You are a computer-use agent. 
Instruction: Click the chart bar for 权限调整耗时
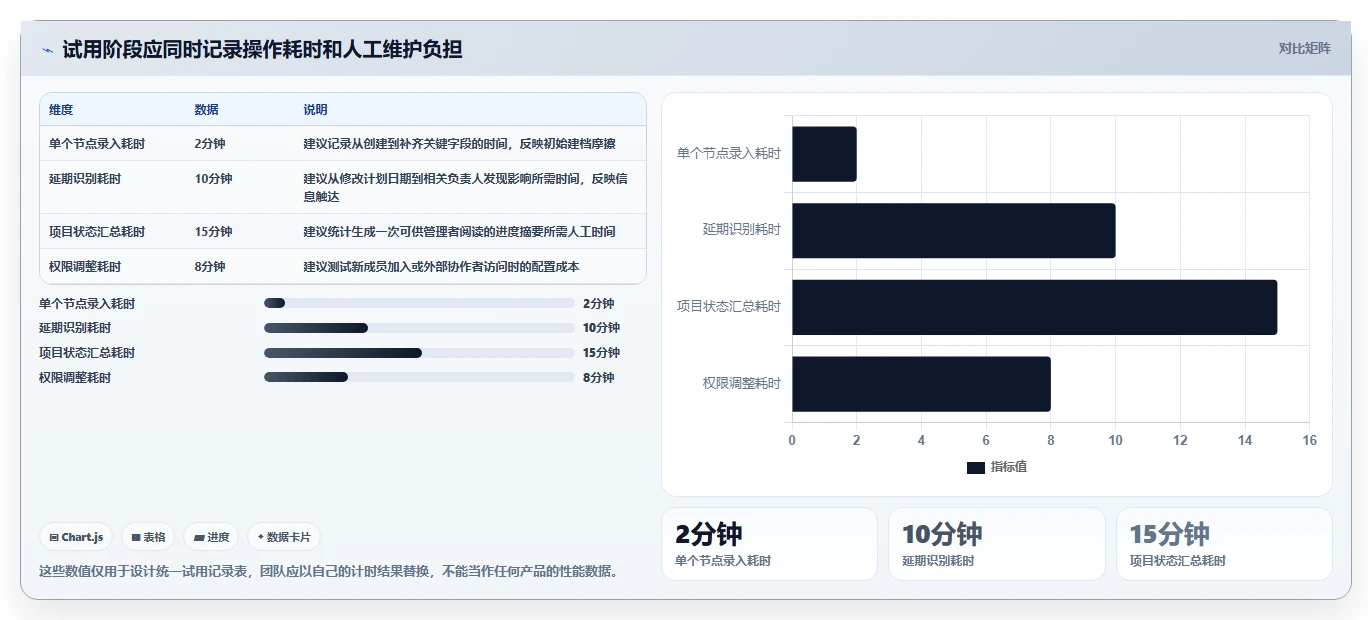pos(921,384)
